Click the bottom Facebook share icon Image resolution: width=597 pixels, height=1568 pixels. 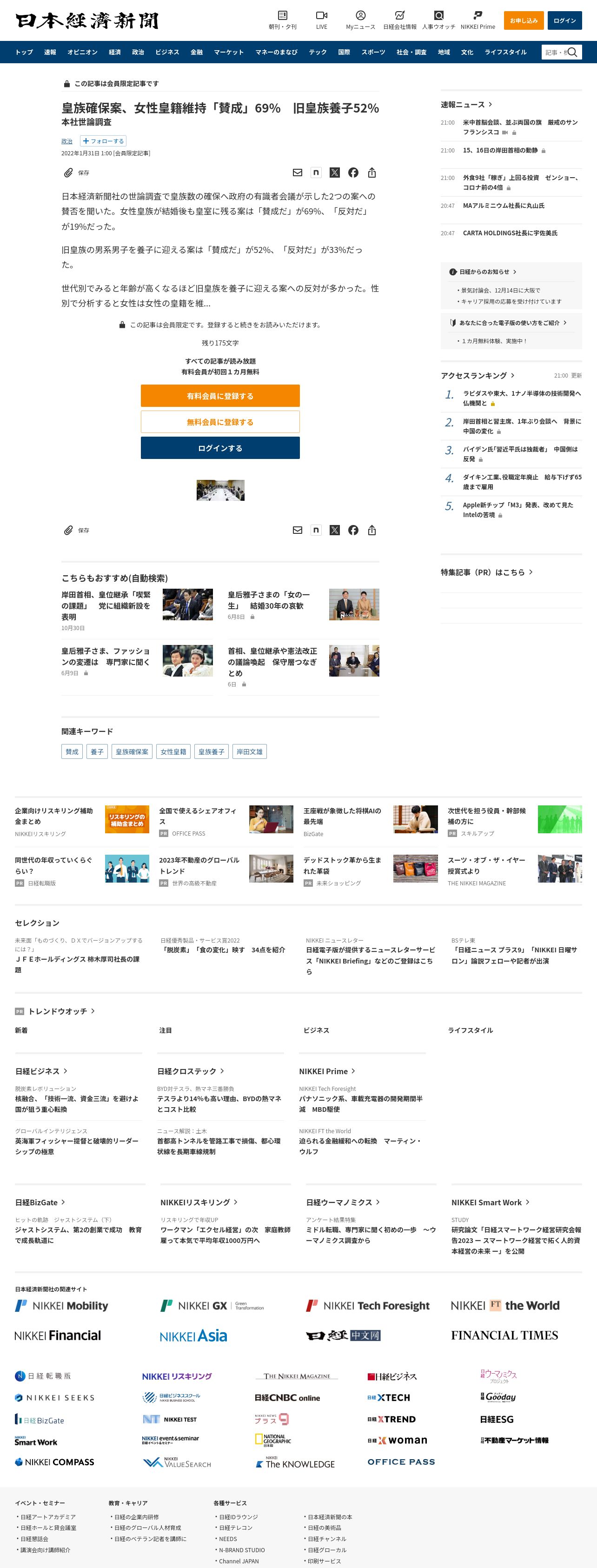[x=353, y=530]
